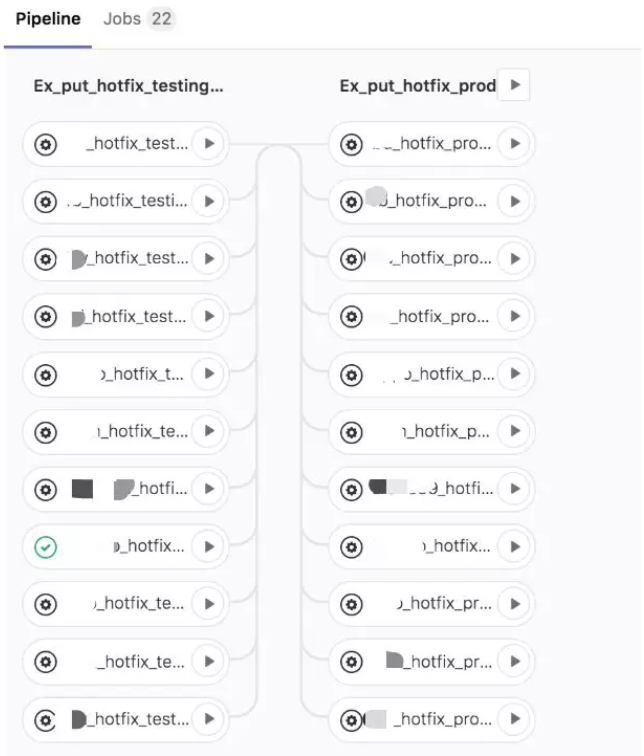Play the o_hotfix... job in prod column
The width and height of the screenshot is (644, 756).
pos(515,547)
